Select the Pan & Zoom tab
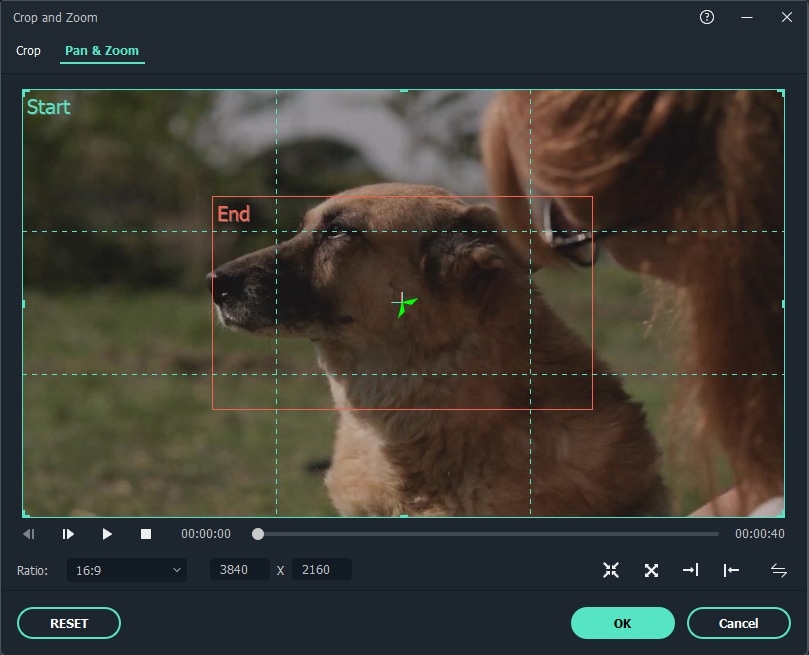The width and height of the screenshot is (809, 655). 102,50
